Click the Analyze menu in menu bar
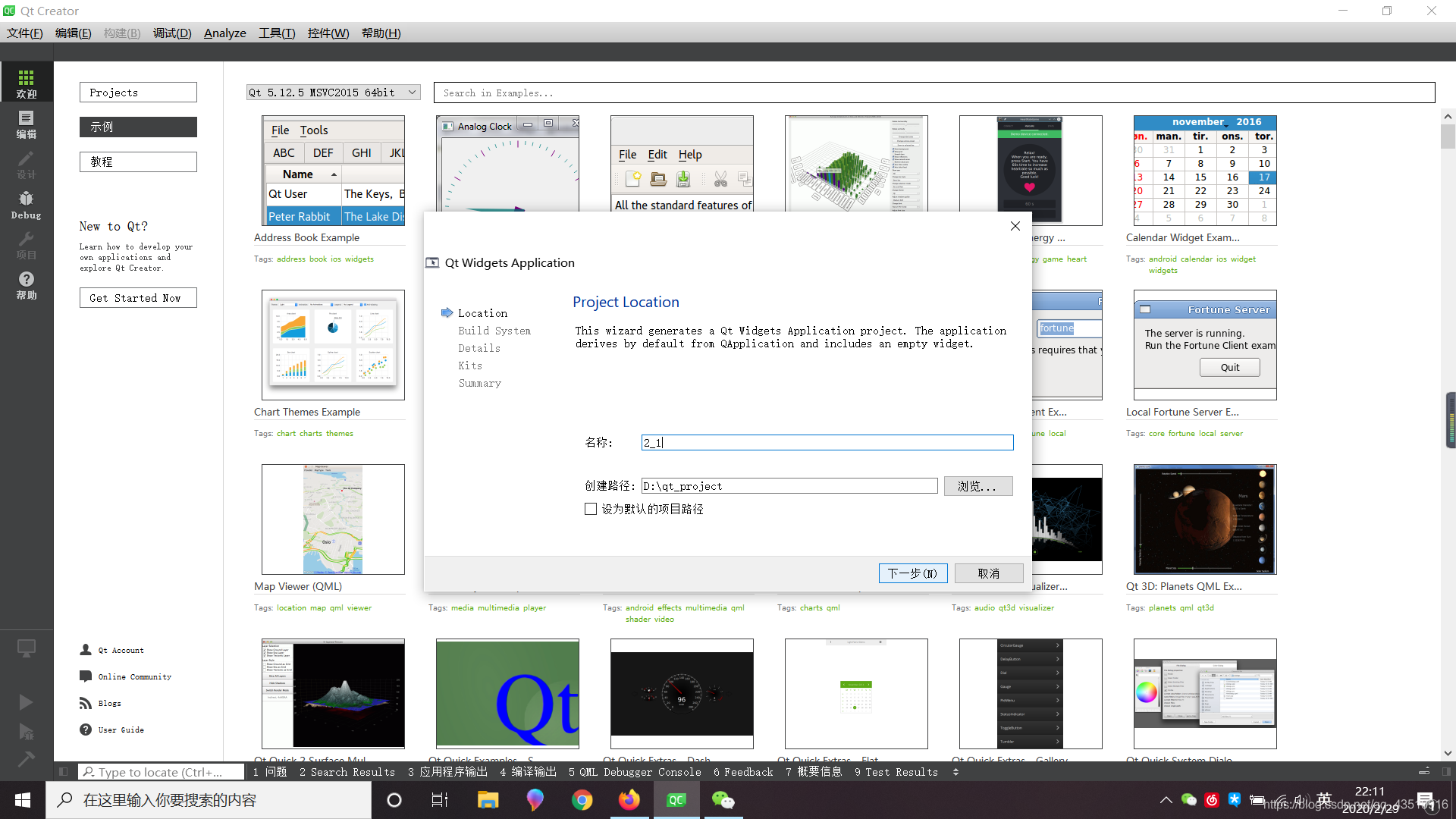 tap(224, 32)
